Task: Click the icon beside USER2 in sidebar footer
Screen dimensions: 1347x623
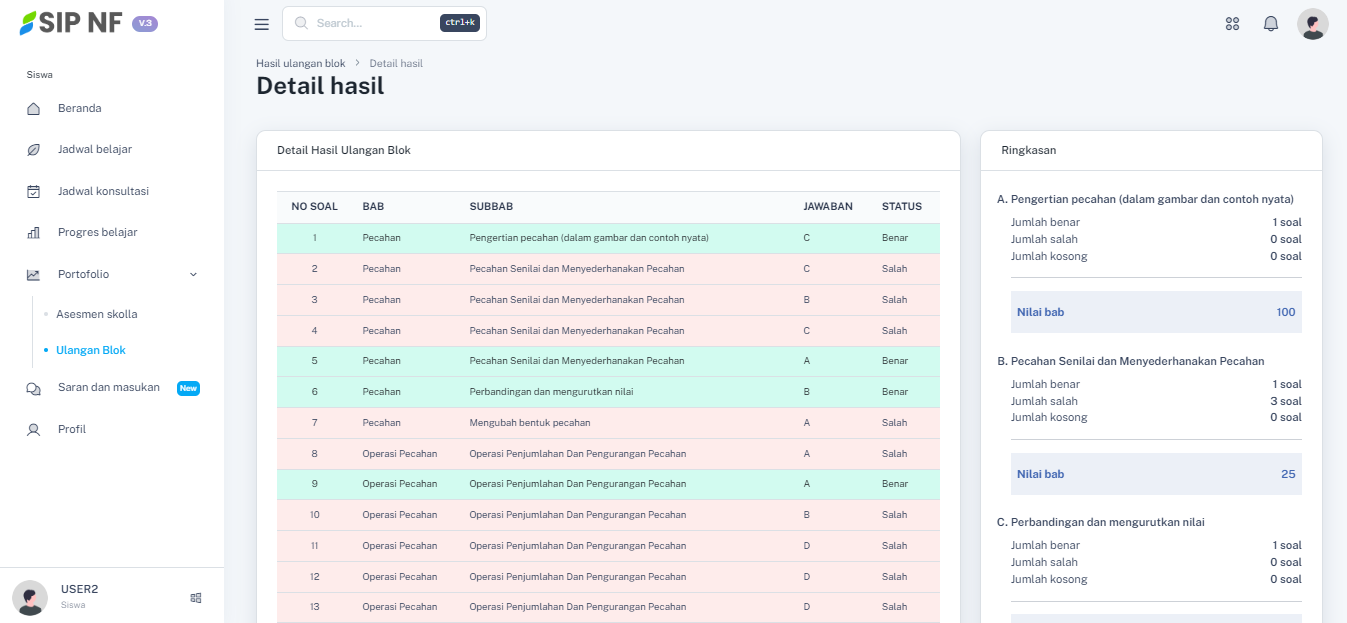Action: coord(196,598)
